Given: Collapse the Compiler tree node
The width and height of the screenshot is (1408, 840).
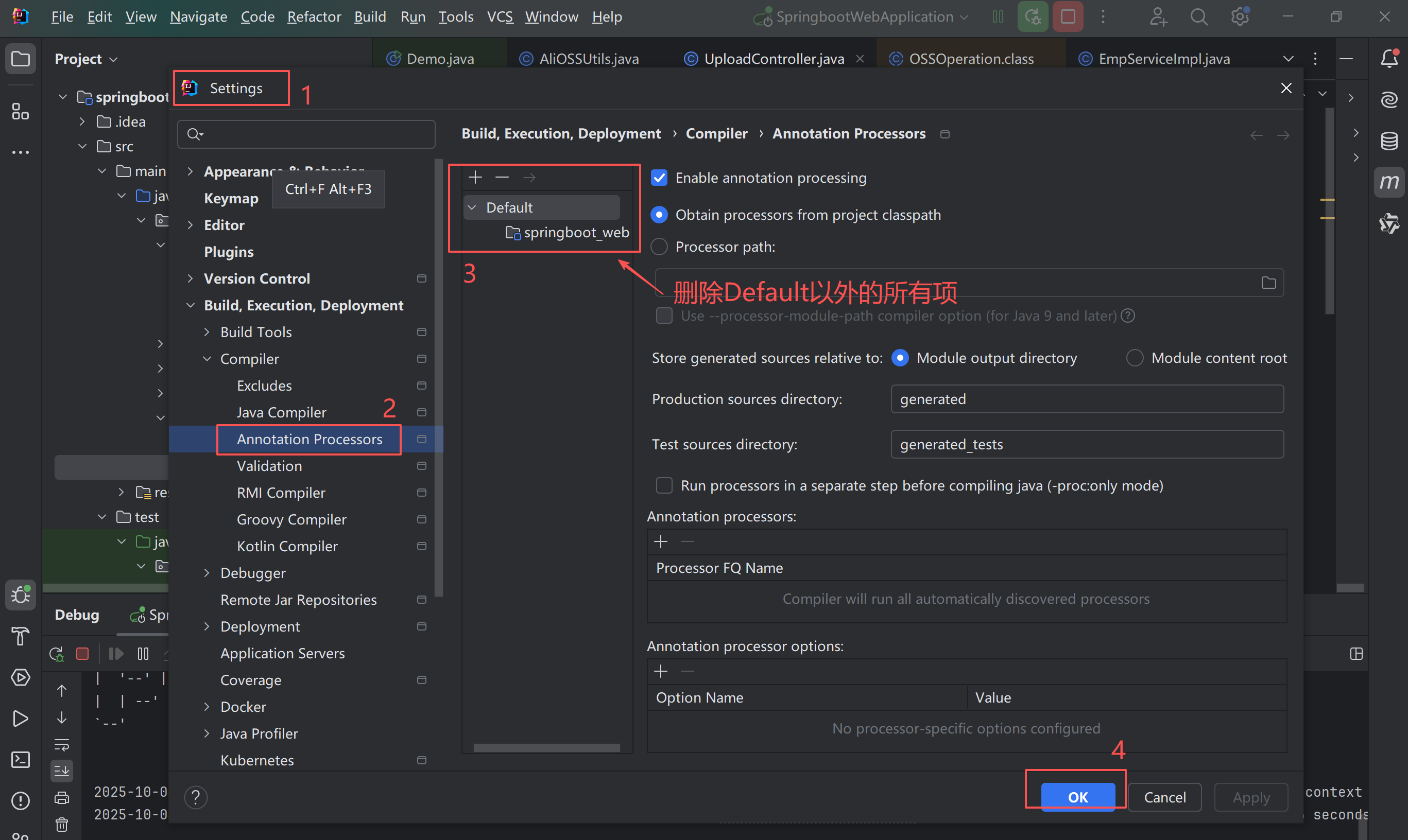Looking at the screenshot, I should pos(208,358).
